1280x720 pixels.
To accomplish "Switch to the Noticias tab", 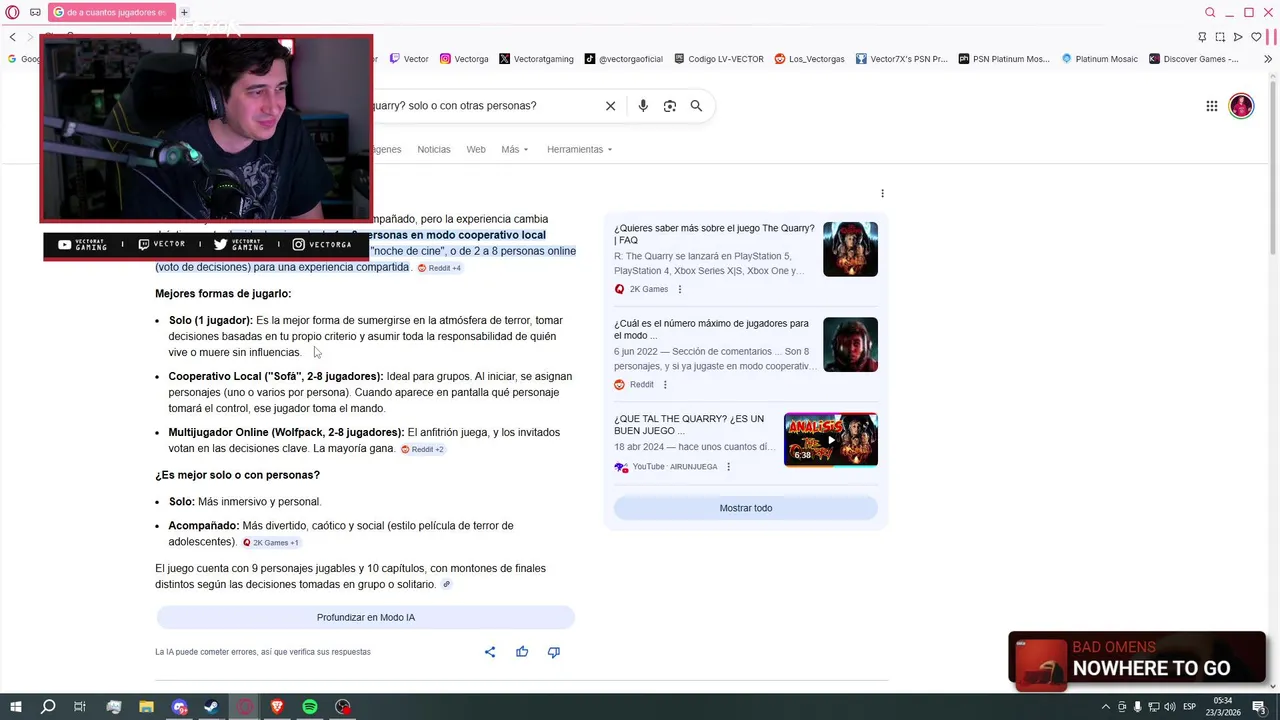I will (x=434, y=150).
